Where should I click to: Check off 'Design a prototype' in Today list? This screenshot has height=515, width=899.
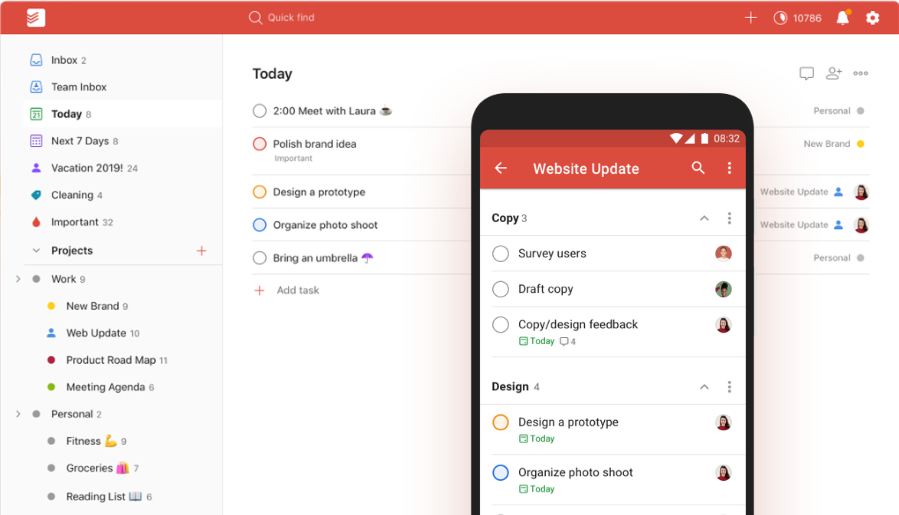click(x=260, y=192)
